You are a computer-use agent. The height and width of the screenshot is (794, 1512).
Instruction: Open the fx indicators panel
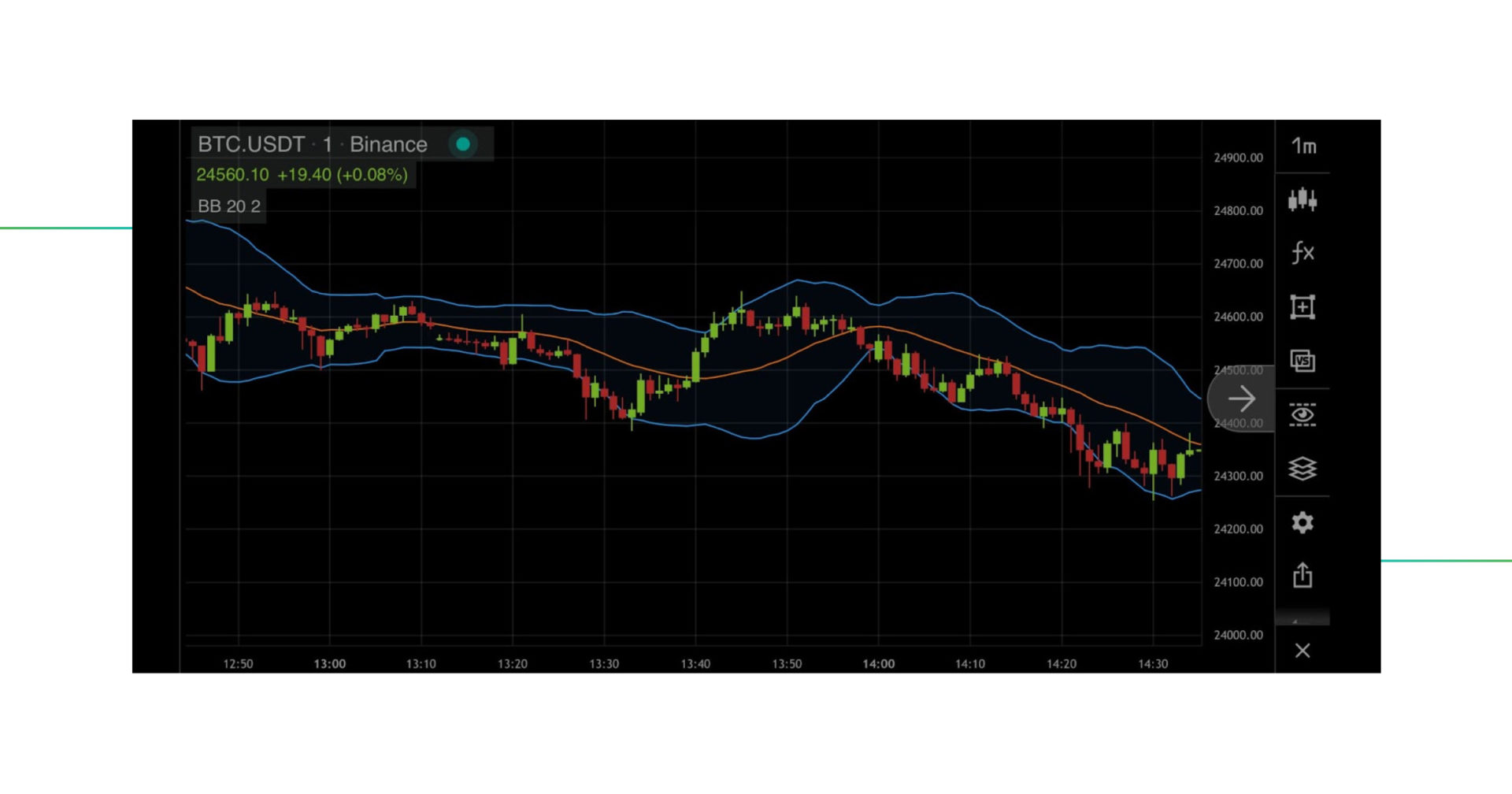[x=1303, y=252]
